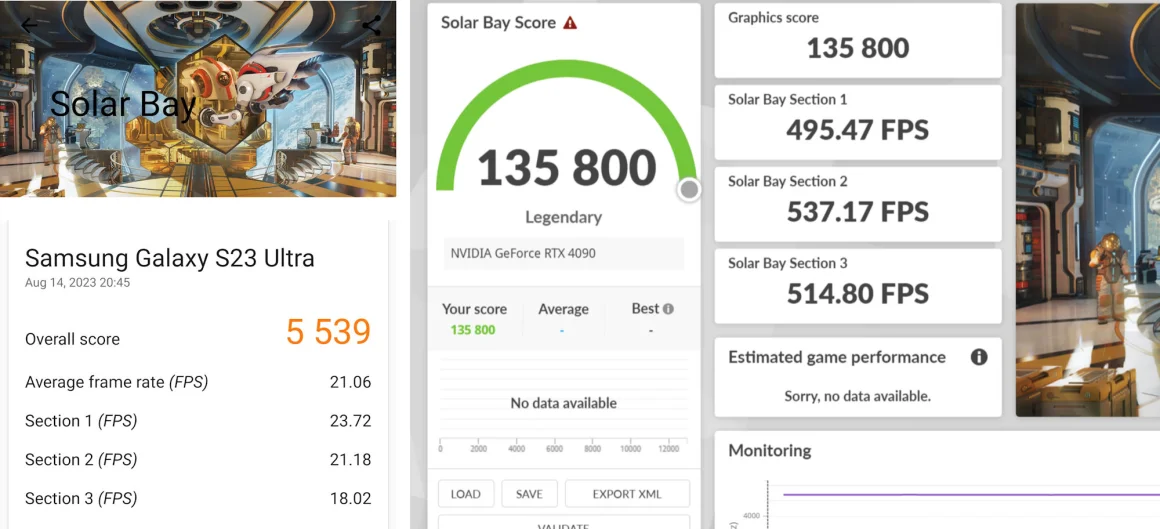Tap the share icon on Solar Bay

click(x=371, y=25)
